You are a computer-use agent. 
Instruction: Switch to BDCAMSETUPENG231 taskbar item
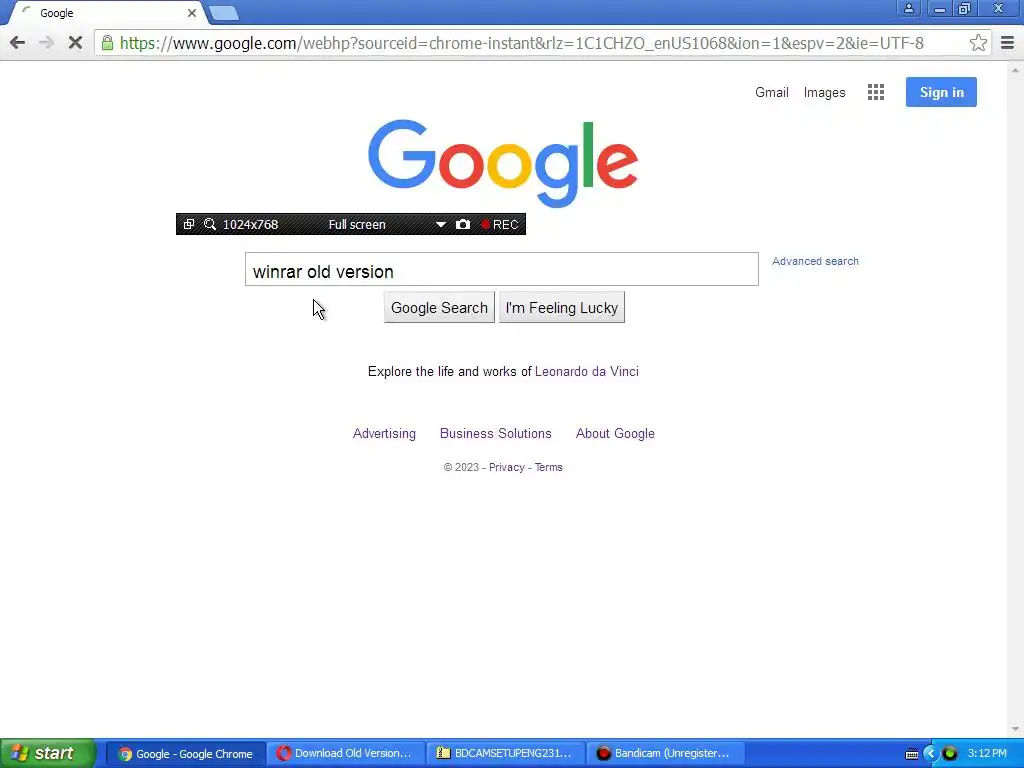point(505,754)
